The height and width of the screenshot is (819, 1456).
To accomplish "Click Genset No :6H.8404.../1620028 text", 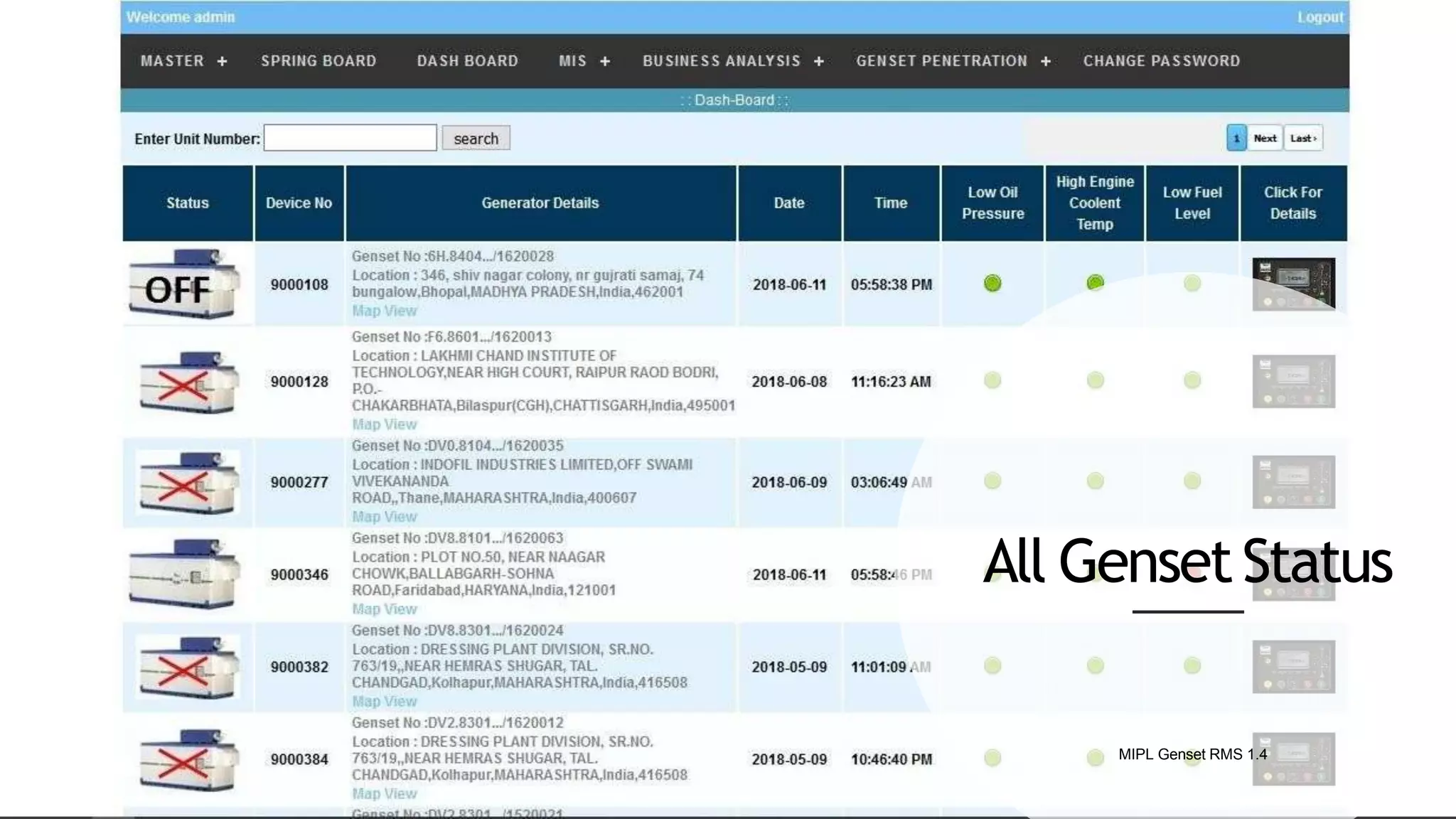I will tap(453, 256).
